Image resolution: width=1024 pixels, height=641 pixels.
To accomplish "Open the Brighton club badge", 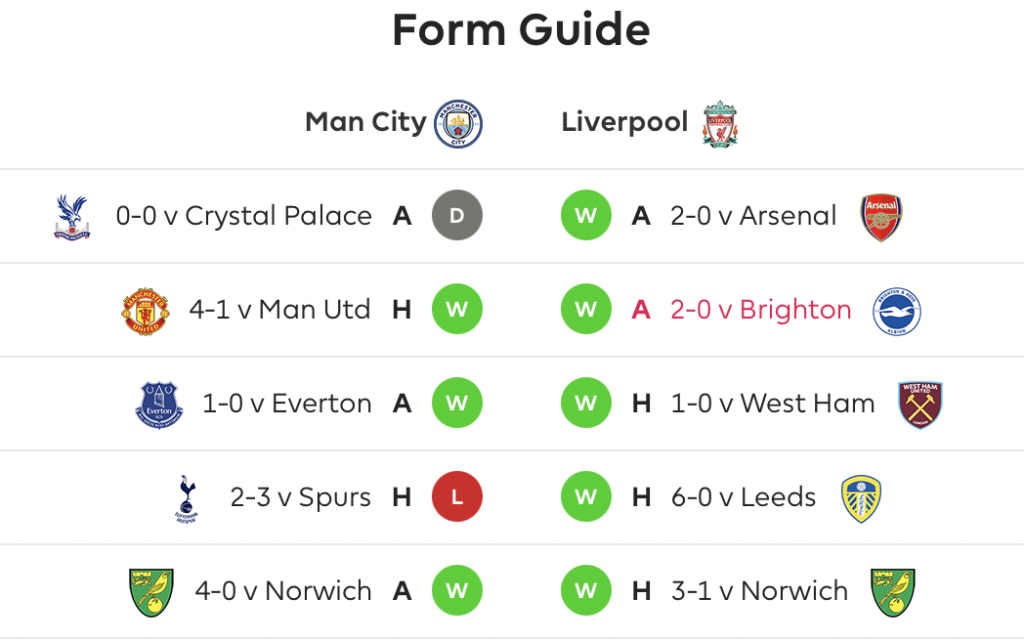I will coord(897,311).
